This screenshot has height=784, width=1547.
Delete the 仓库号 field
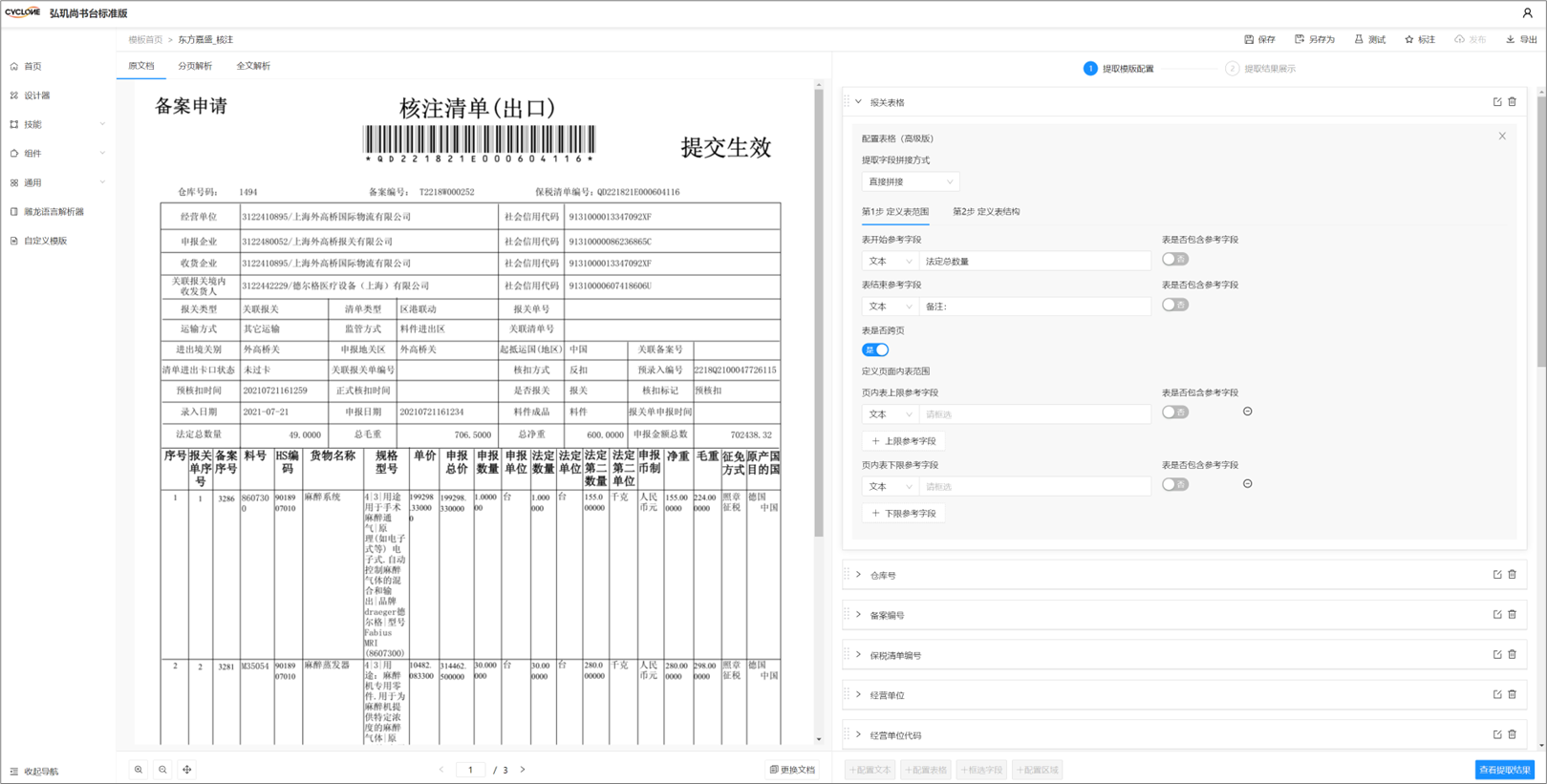tap(1513, 575)
